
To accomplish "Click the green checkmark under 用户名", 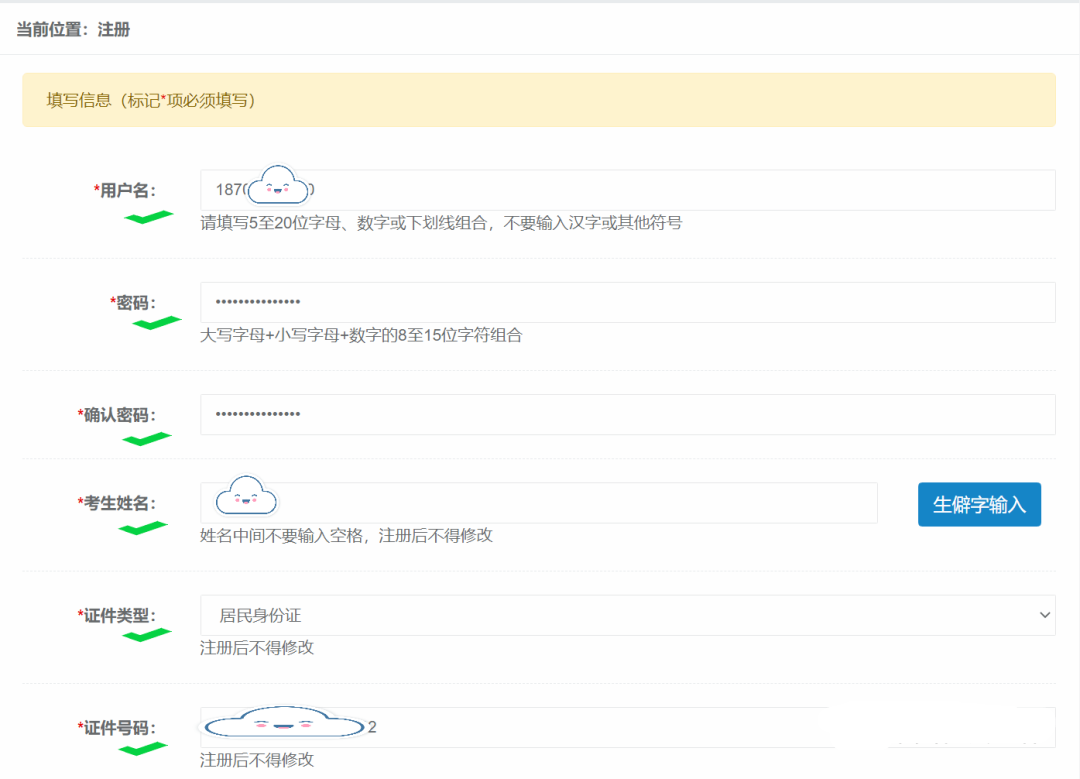I will pyautogui.click(x=147, y=217).
